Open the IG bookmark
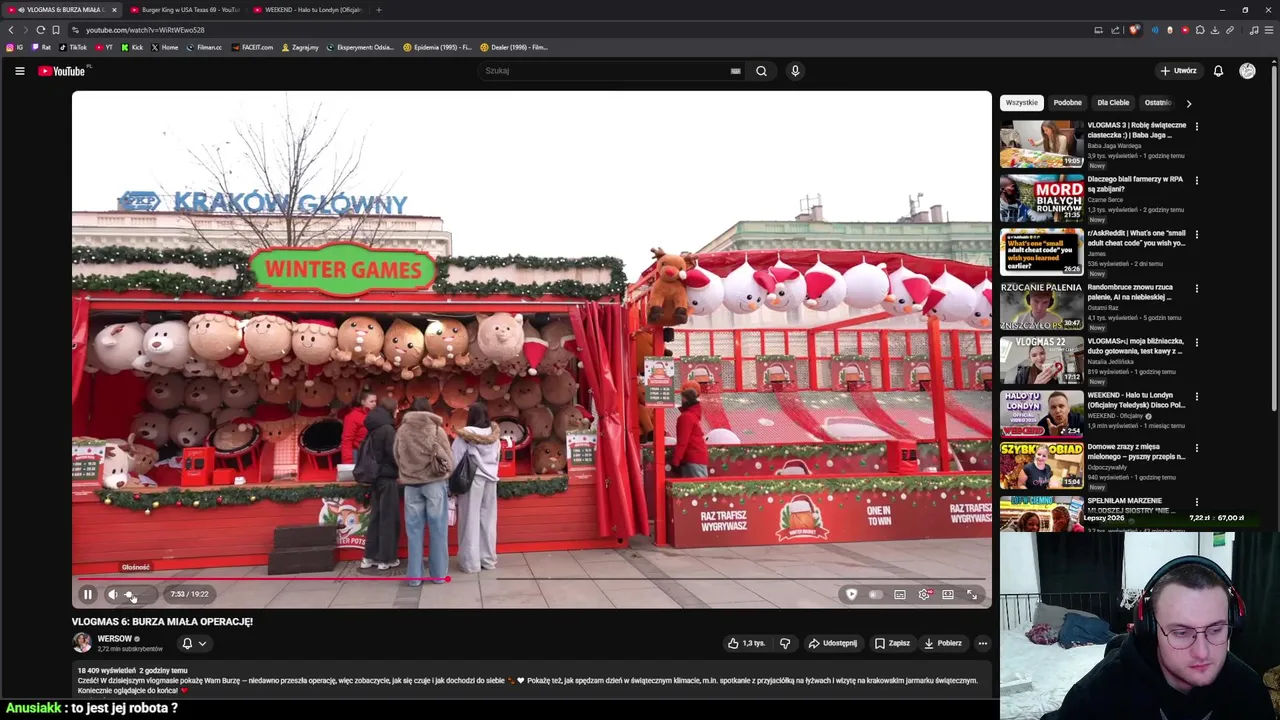The image size is (1280, 720). [15, 47]
